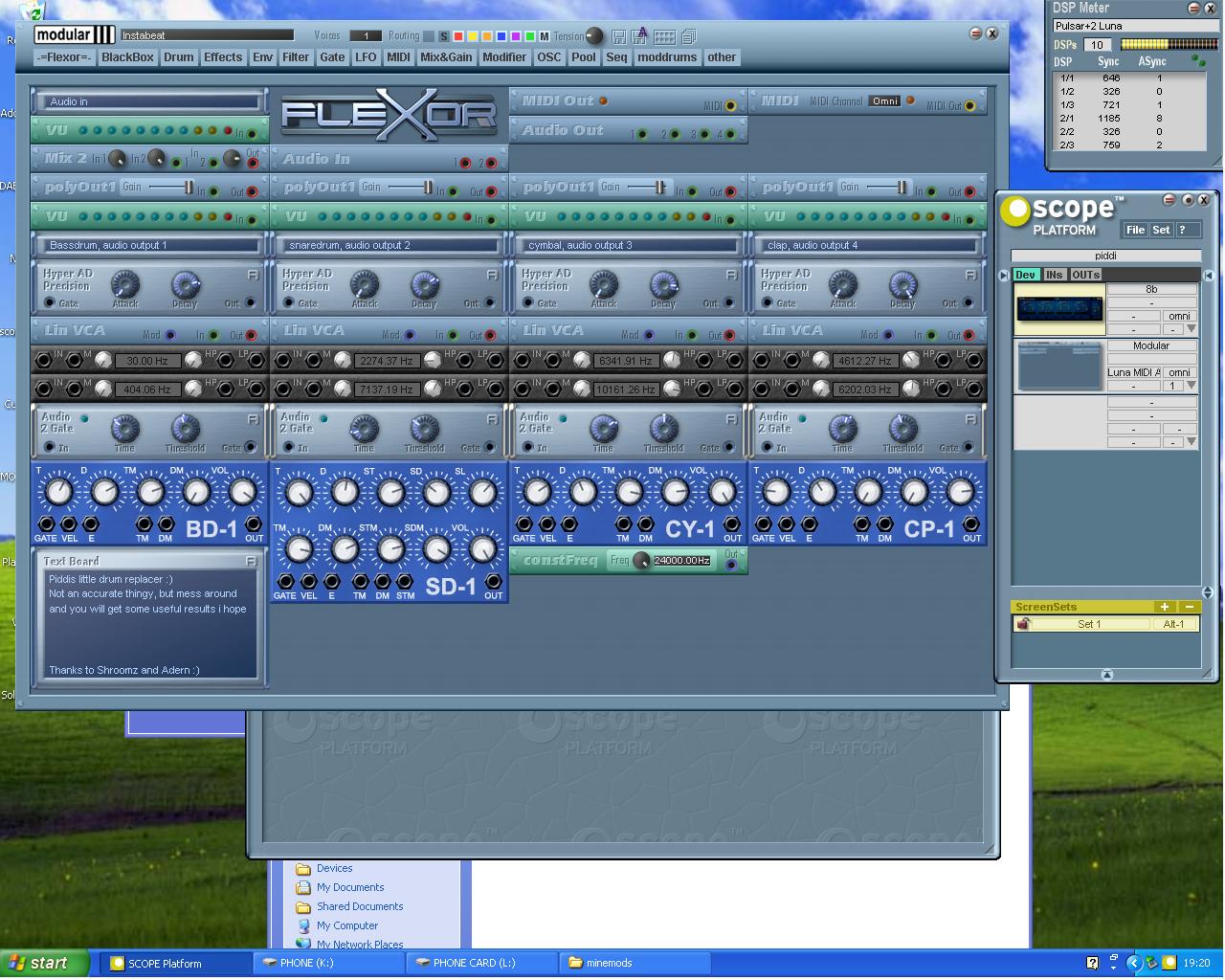Viewport: 1225px width, 980px height.
Task: Turn the constFreq Freq knob
Action: click(x=640, y=561)
